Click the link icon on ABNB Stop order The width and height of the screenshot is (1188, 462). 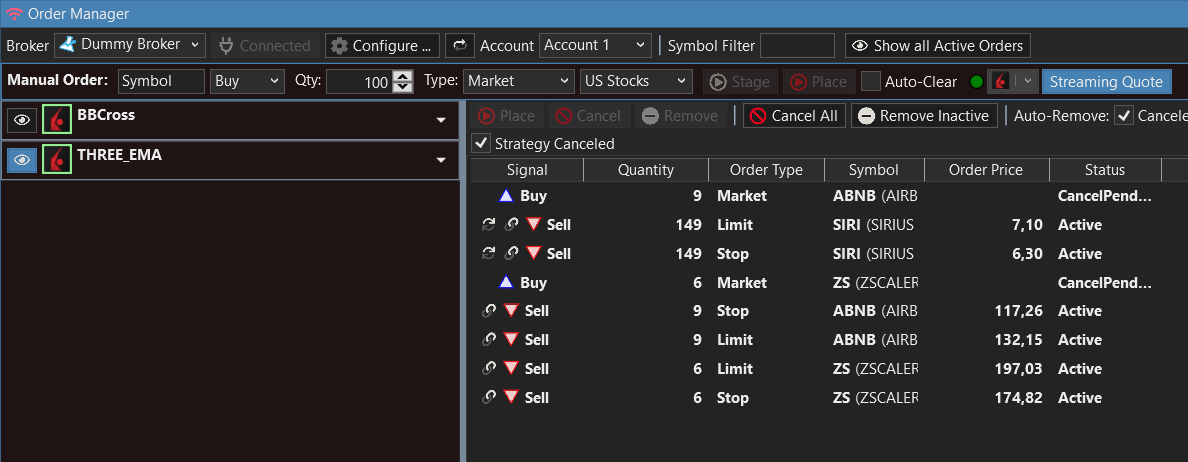(x=489, y=311)
